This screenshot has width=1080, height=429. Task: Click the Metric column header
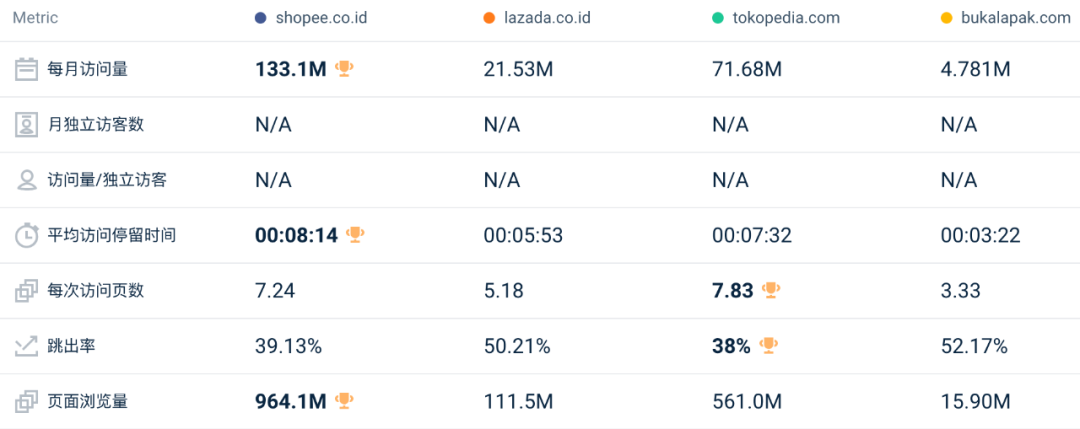[35, 19]
